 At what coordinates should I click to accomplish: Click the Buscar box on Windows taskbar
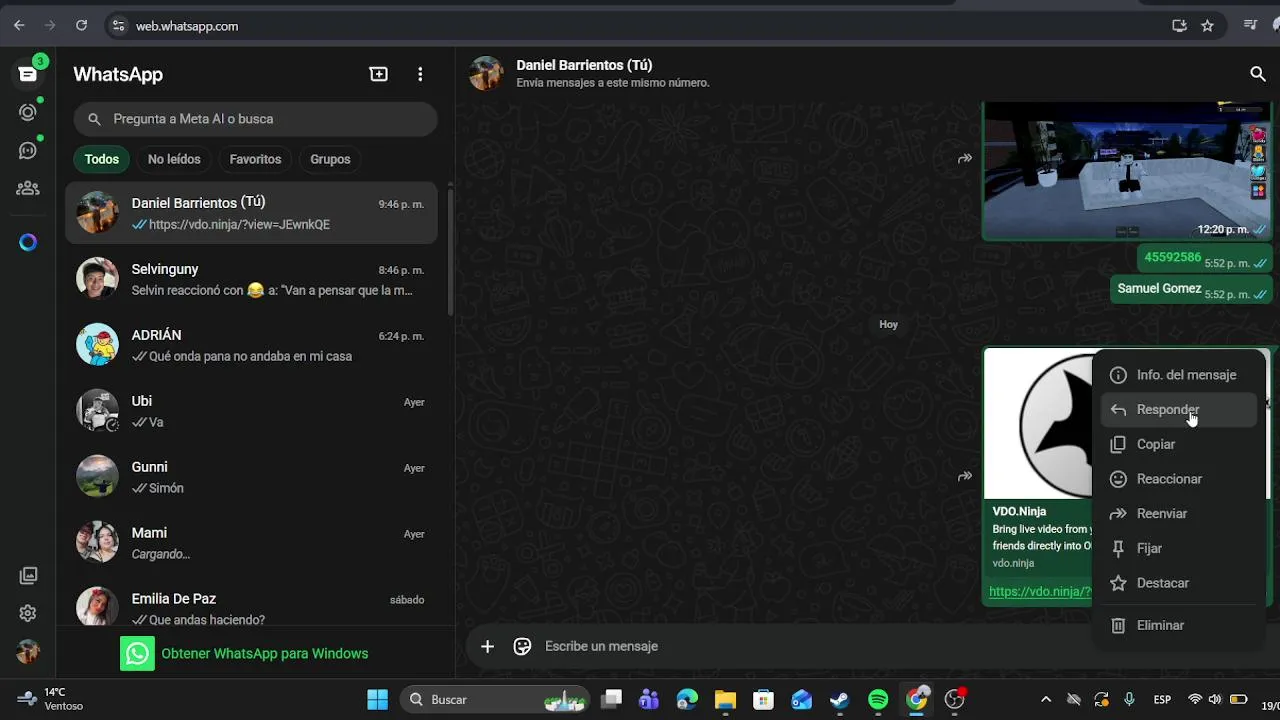[497, 700]
